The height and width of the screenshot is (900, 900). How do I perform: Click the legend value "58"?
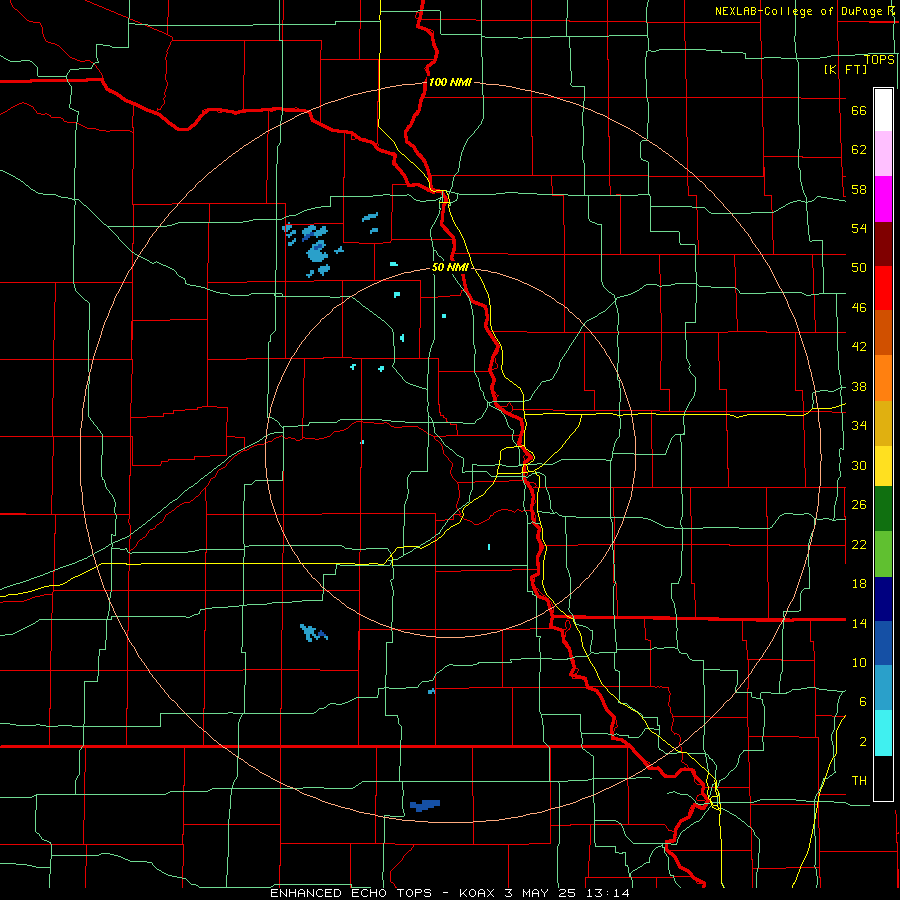point(859,189)
